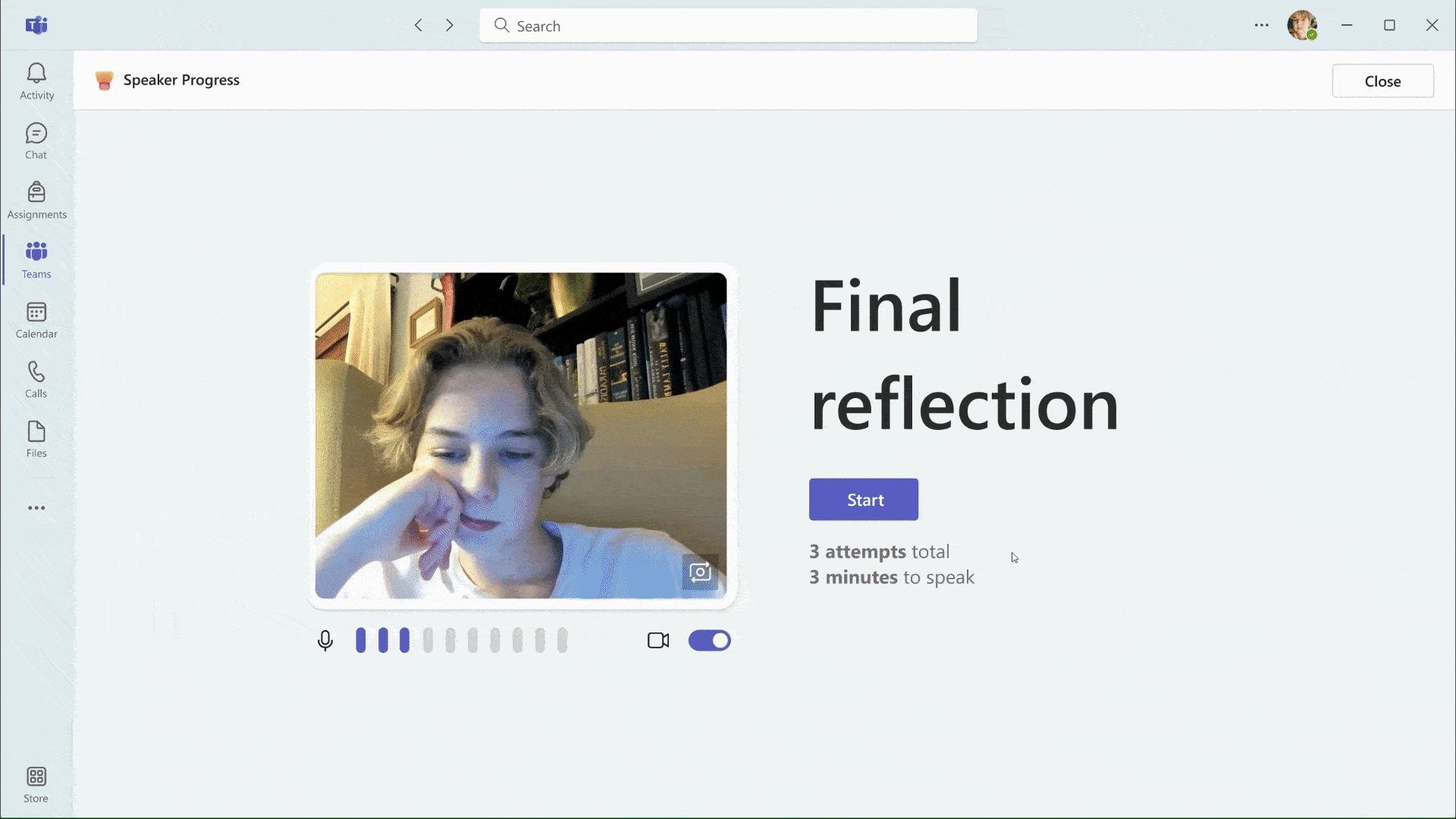The height and width of the screenshot is (819, 1456).
Task: Open the Assignments backpack icon
Action: (x=36, y=200)
